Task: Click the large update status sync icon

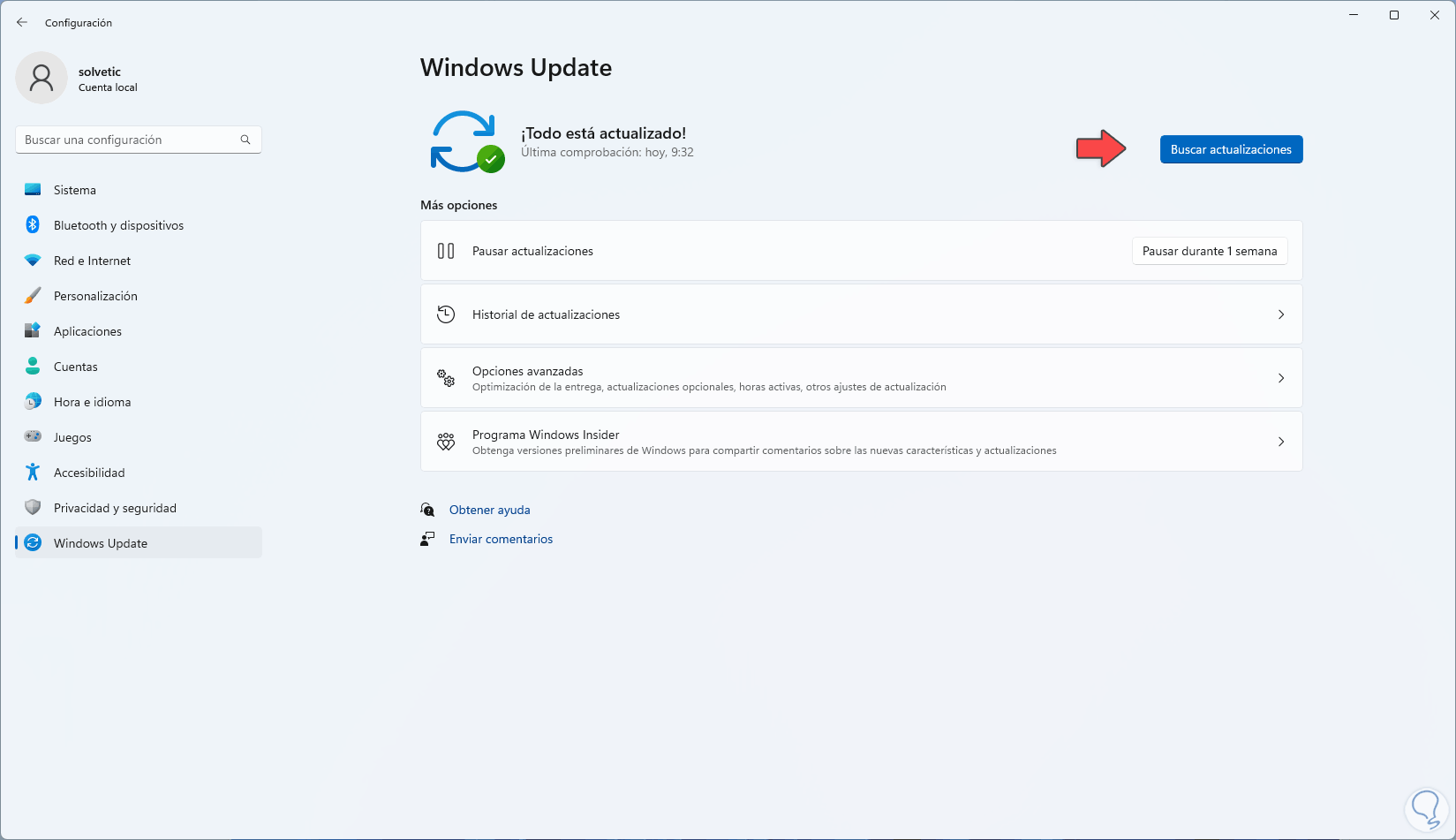Action: point(466,141)
